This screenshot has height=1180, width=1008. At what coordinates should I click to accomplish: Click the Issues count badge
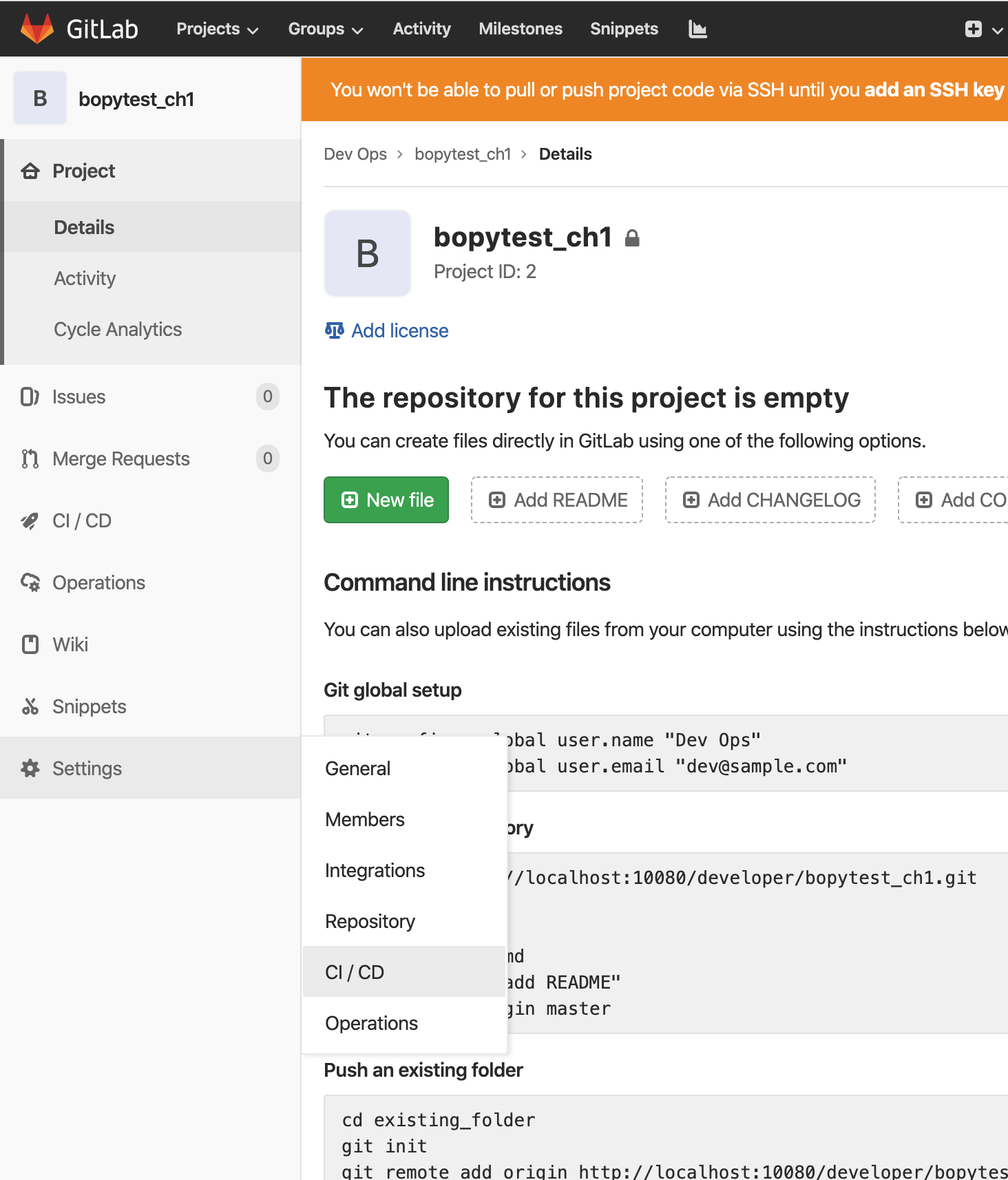click(268, 397)
